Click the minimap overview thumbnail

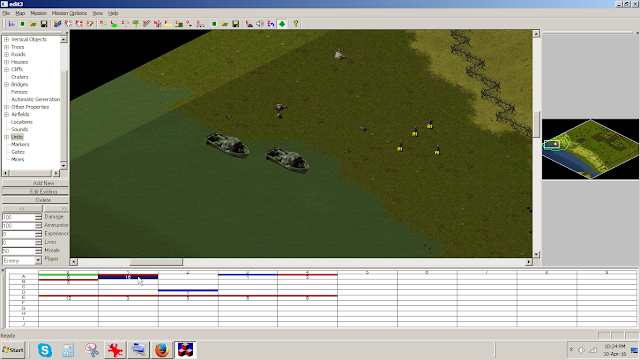point(590,149)
